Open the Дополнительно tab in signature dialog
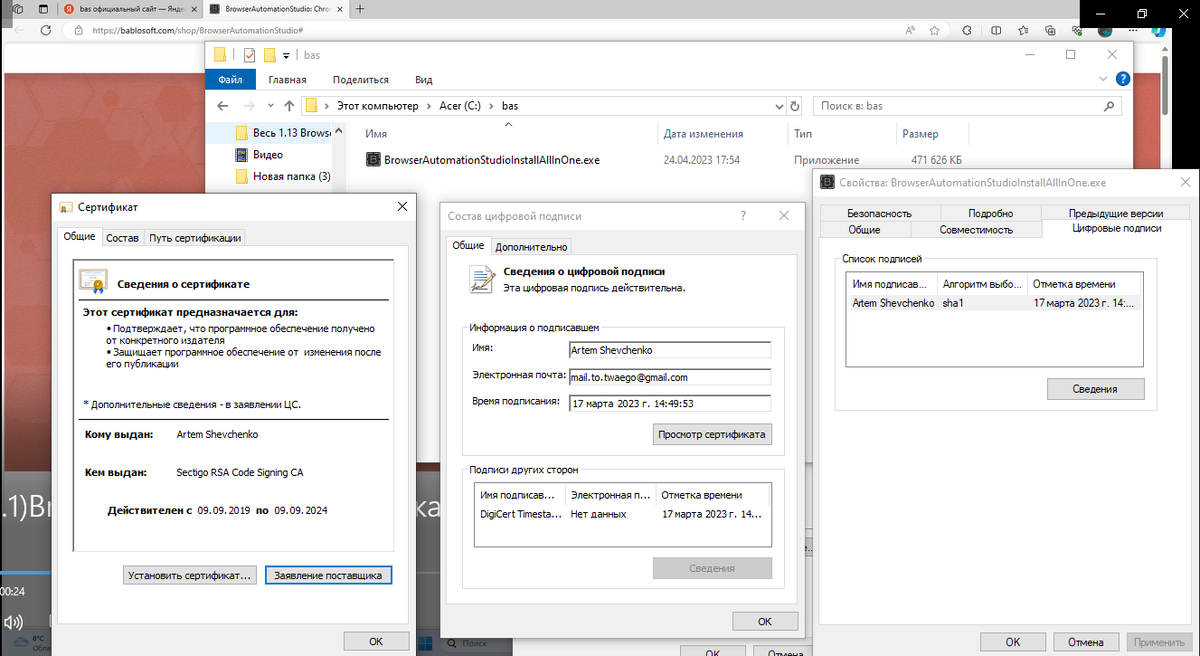1200x656 pixels. (531, 246)
